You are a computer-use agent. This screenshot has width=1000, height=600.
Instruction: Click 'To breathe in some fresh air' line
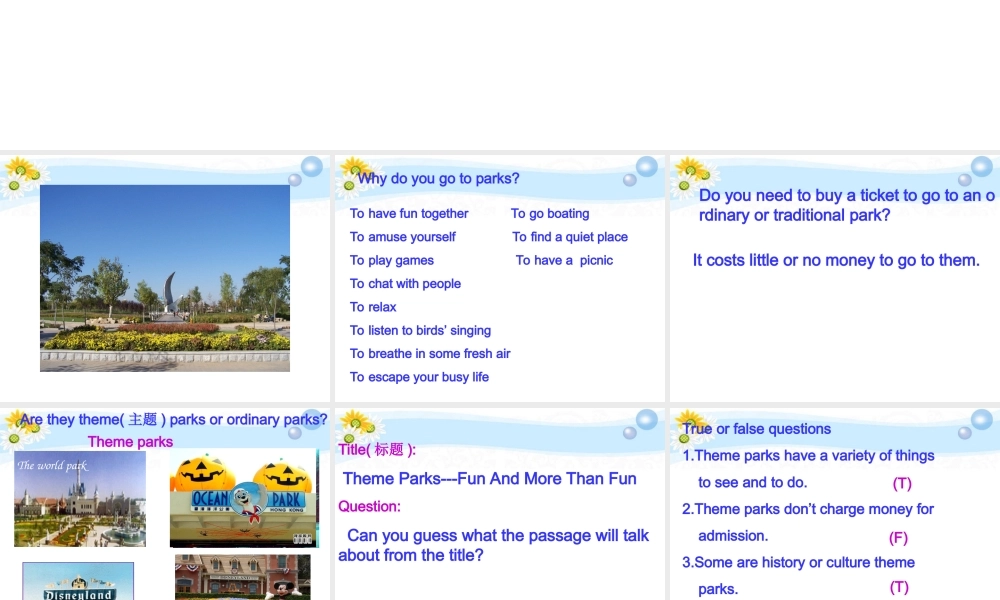(430, 353)
